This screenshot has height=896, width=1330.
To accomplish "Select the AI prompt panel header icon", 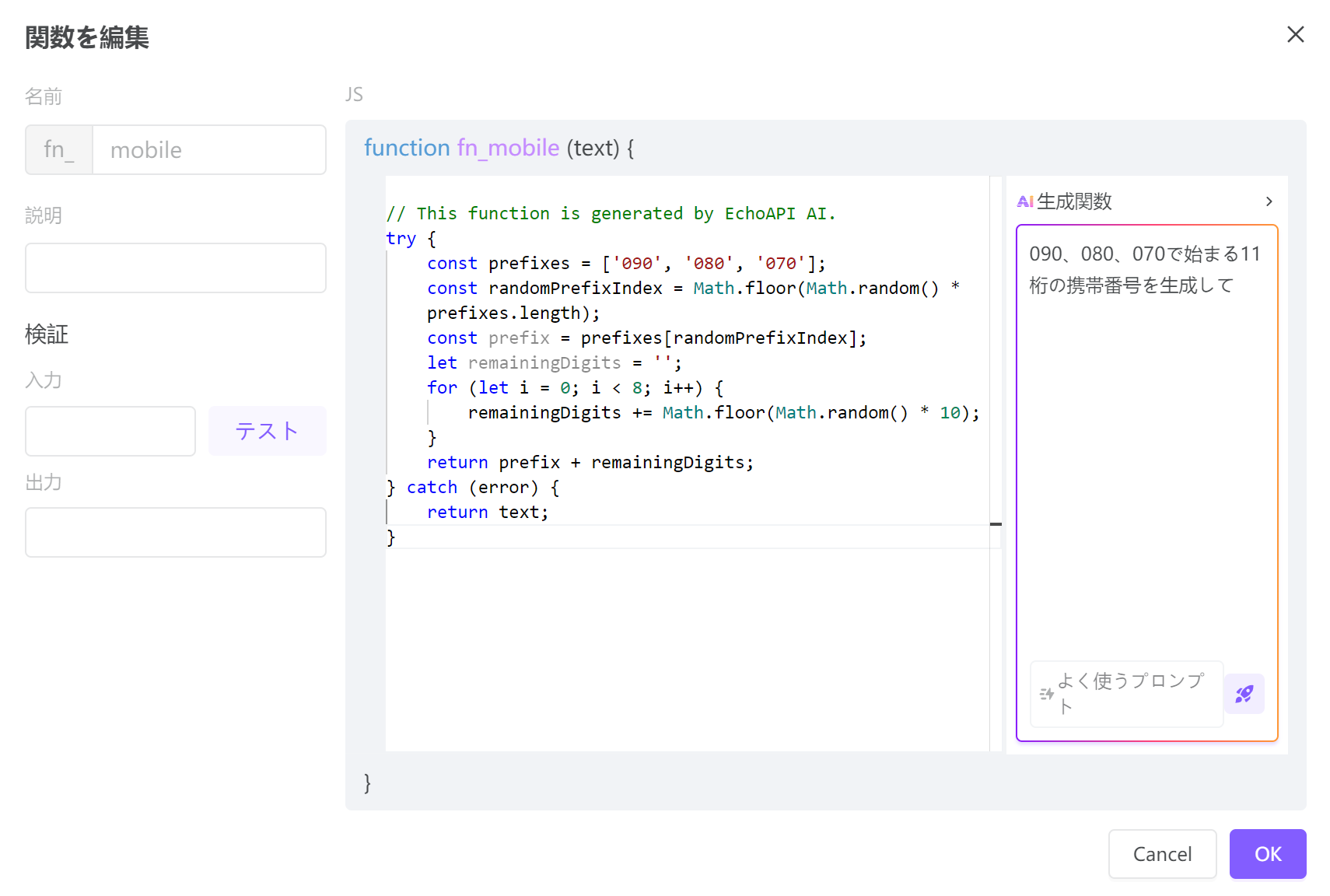I will pos(1025,201).
